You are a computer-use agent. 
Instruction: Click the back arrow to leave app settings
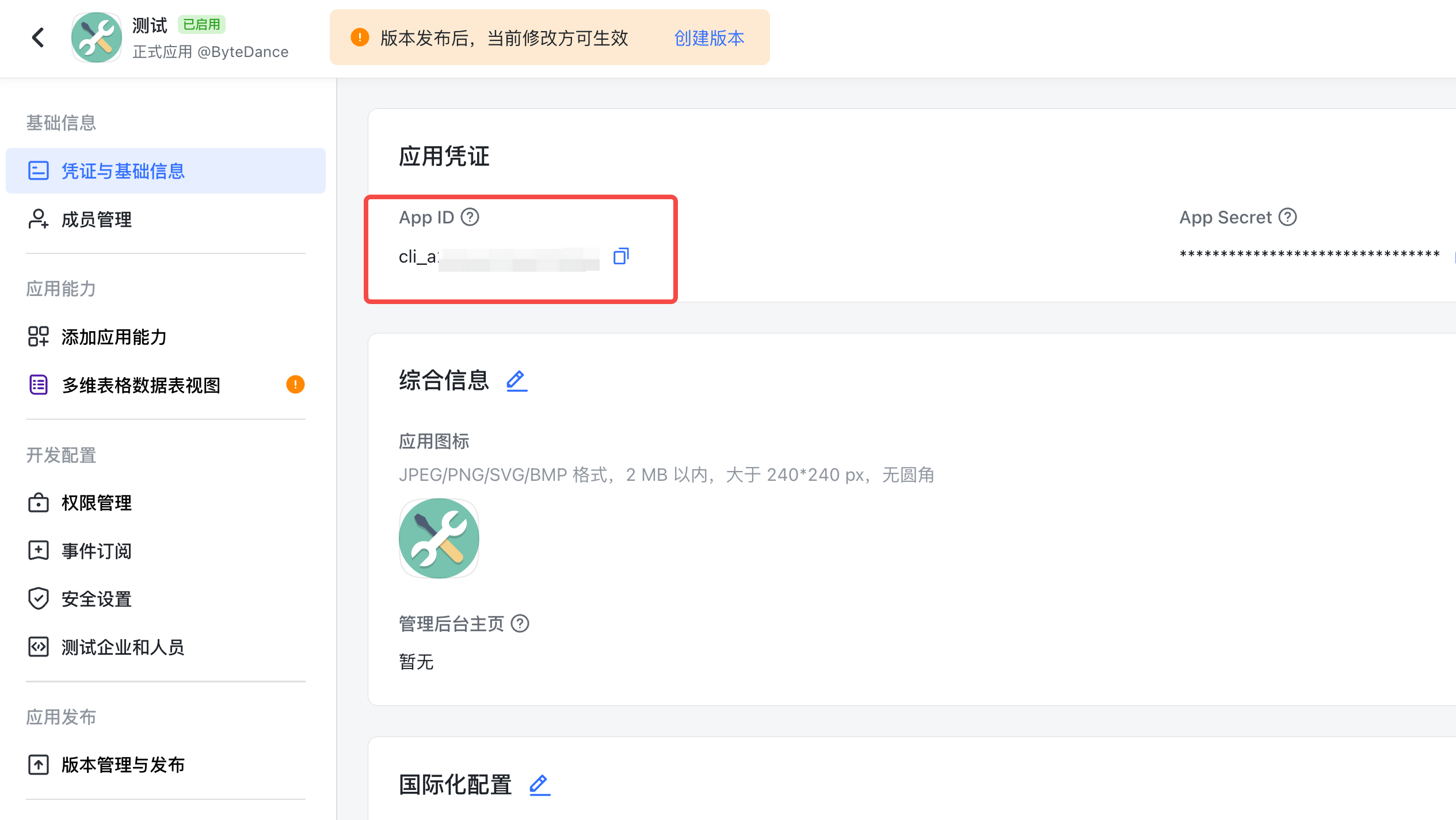(37, 37)
